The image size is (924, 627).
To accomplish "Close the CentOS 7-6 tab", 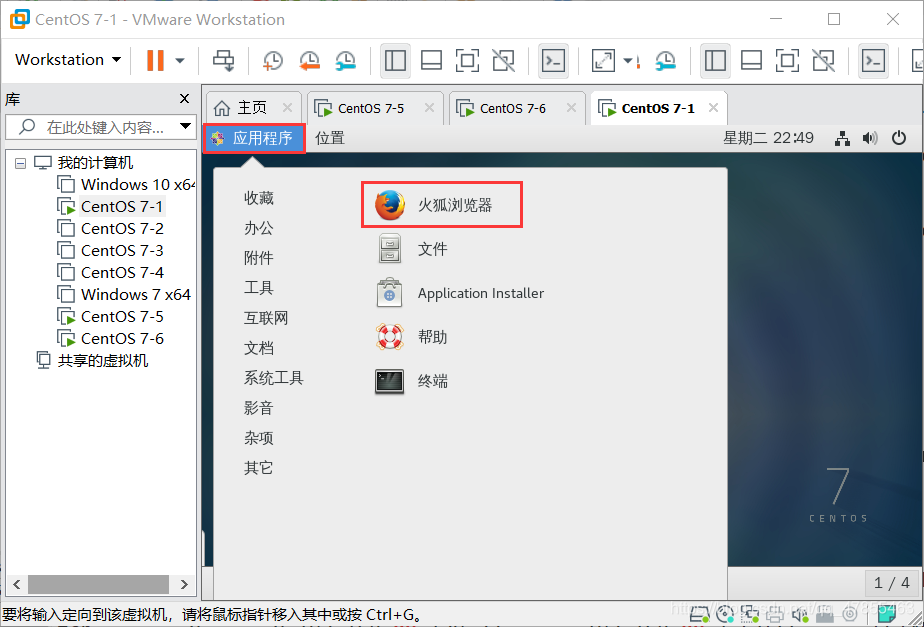I will pos(572,107).
